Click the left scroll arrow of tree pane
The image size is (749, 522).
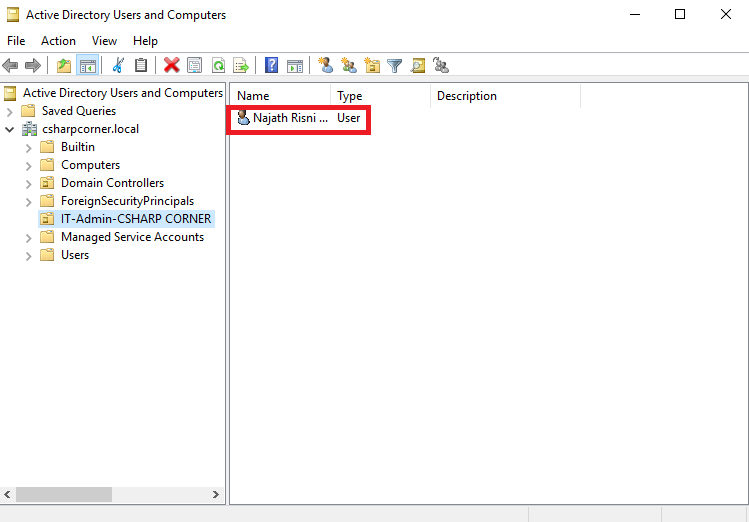point(7,494)
